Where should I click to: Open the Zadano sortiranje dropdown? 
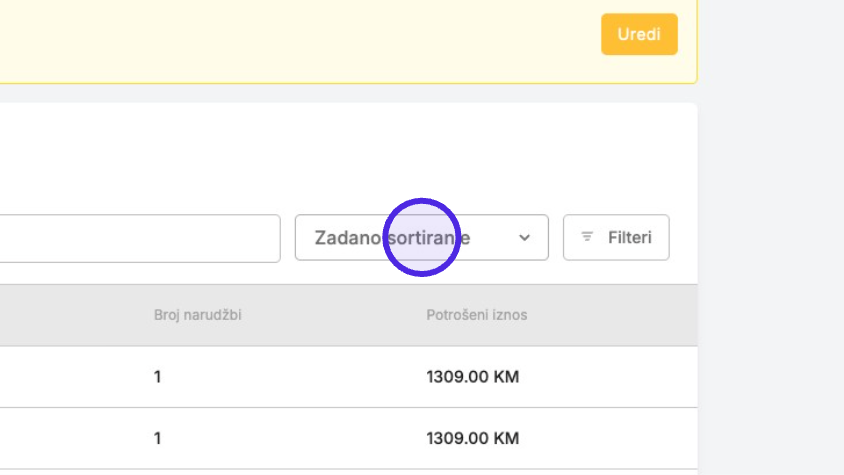[421, 238]
